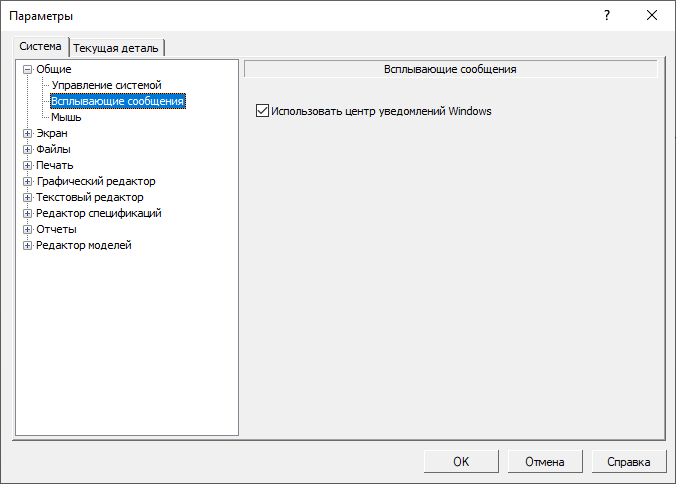Expand the Графический редактор node
The image size is (676, 484).
[28, 182]
